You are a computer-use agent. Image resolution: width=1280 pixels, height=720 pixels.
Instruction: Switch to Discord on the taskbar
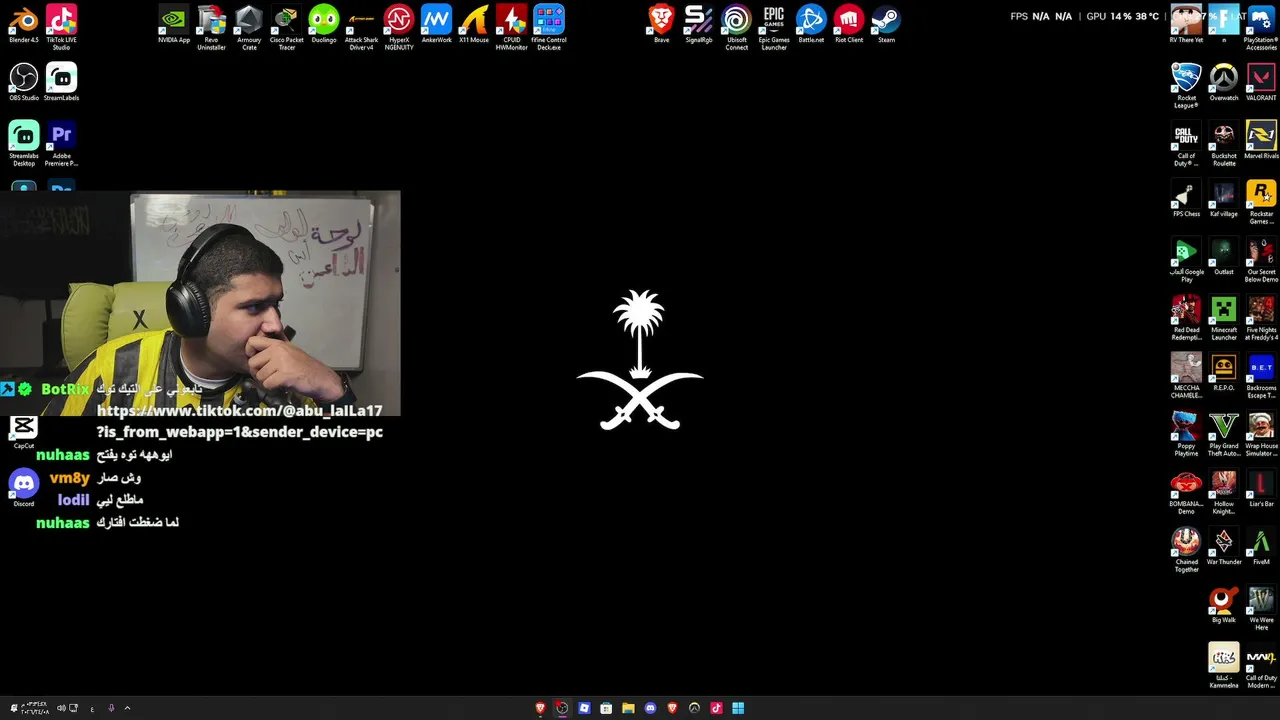(650, 708)
